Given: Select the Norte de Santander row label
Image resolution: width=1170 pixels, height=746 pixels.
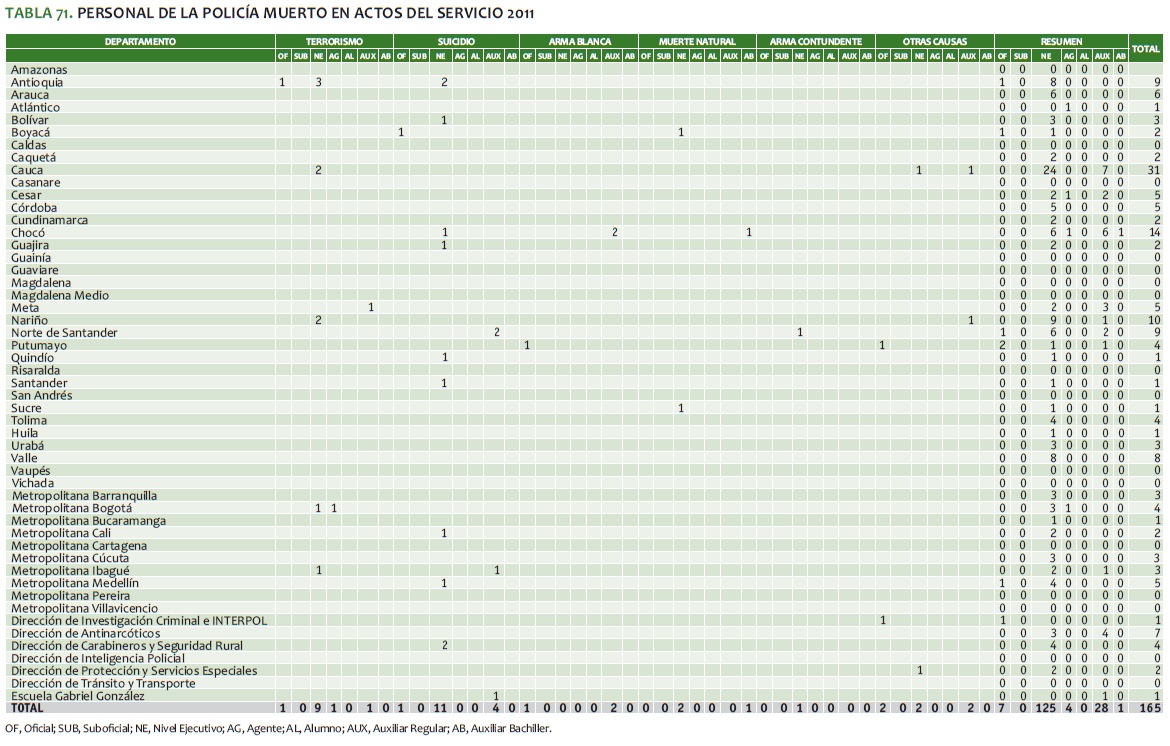Looking at the screenshot, I should coord(64,333).
